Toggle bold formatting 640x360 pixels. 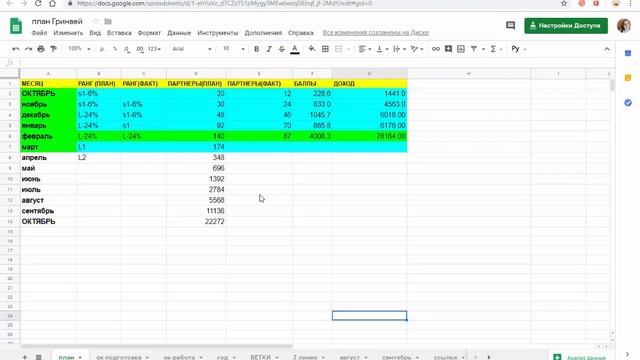[256, 49]
